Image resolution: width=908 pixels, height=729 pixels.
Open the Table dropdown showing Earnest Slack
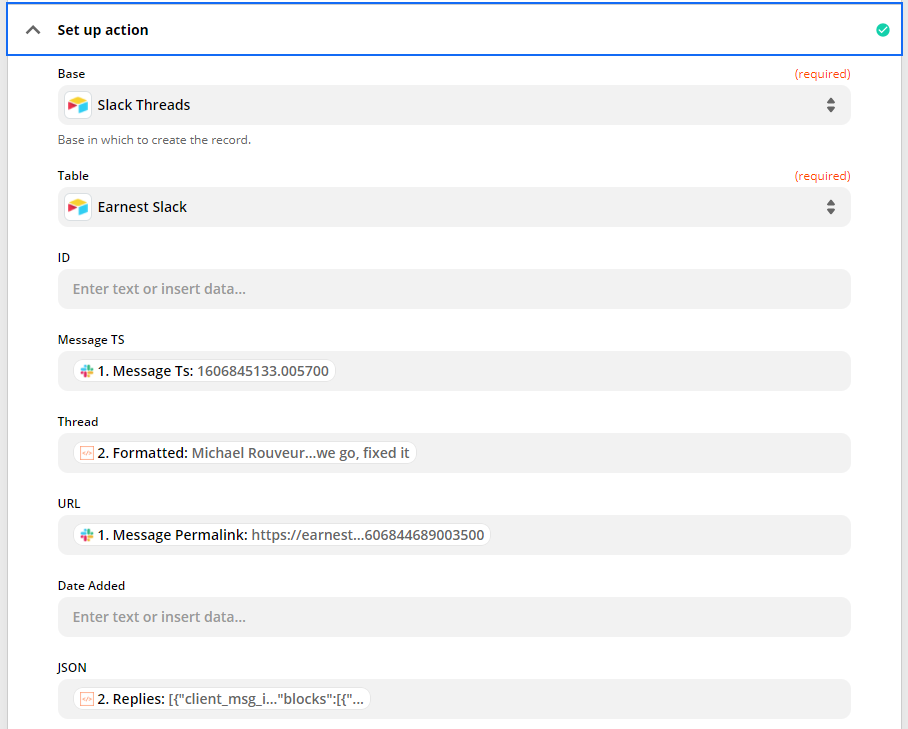click(x=454, y=207)
